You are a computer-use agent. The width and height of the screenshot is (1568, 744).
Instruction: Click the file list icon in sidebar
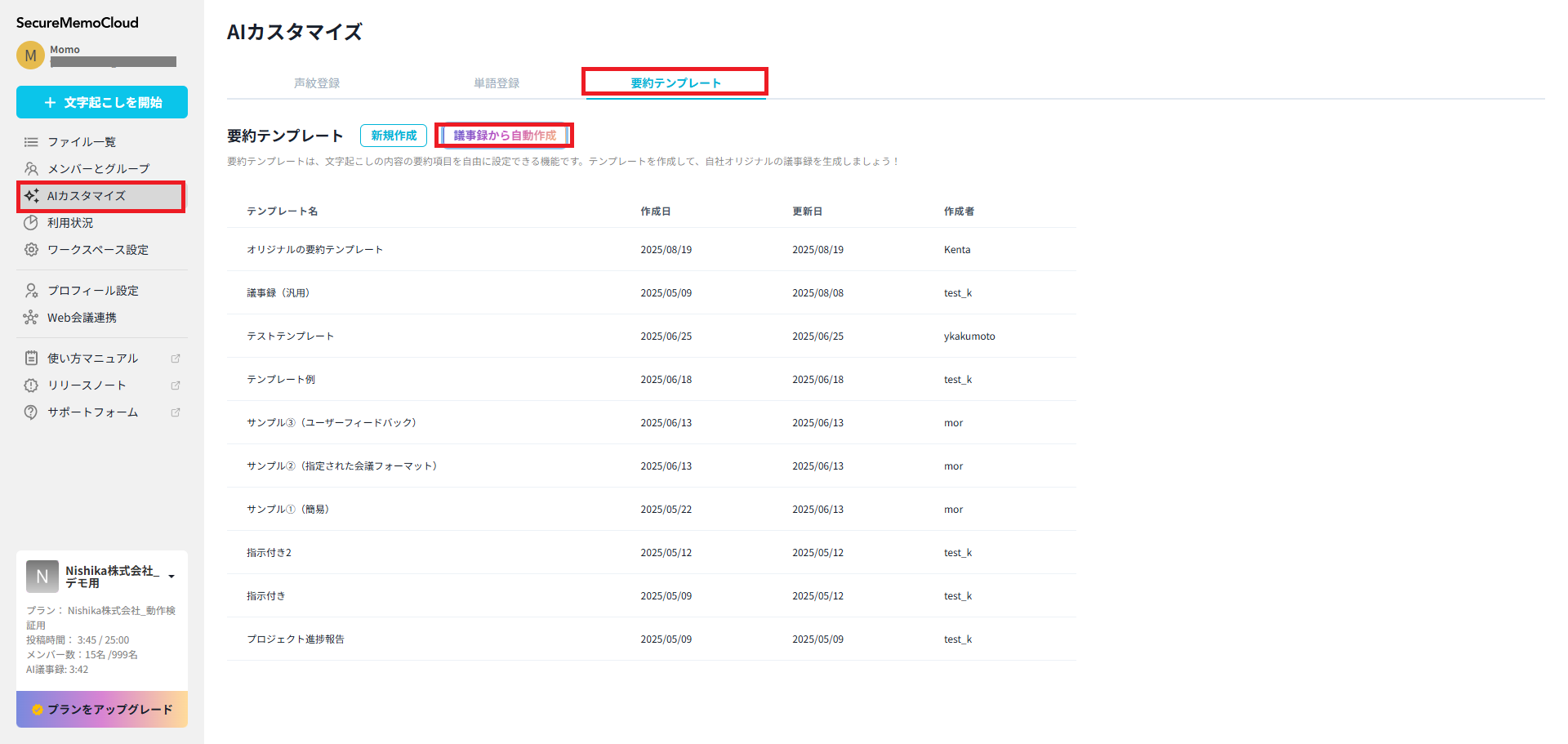(x=31, y=142)
